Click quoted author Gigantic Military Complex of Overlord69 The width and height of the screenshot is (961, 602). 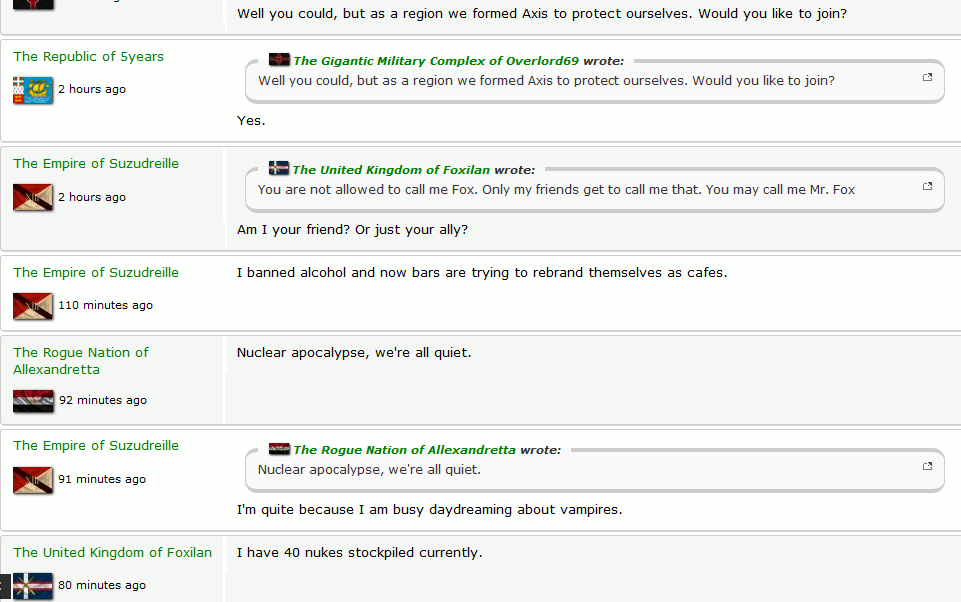pos(436,61)
